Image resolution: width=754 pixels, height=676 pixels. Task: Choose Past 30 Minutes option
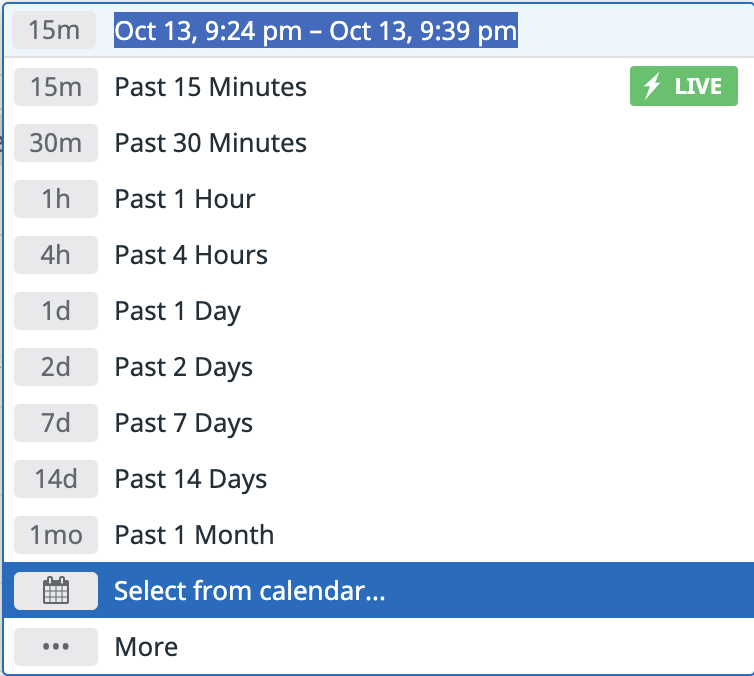(x=378, y=143)
